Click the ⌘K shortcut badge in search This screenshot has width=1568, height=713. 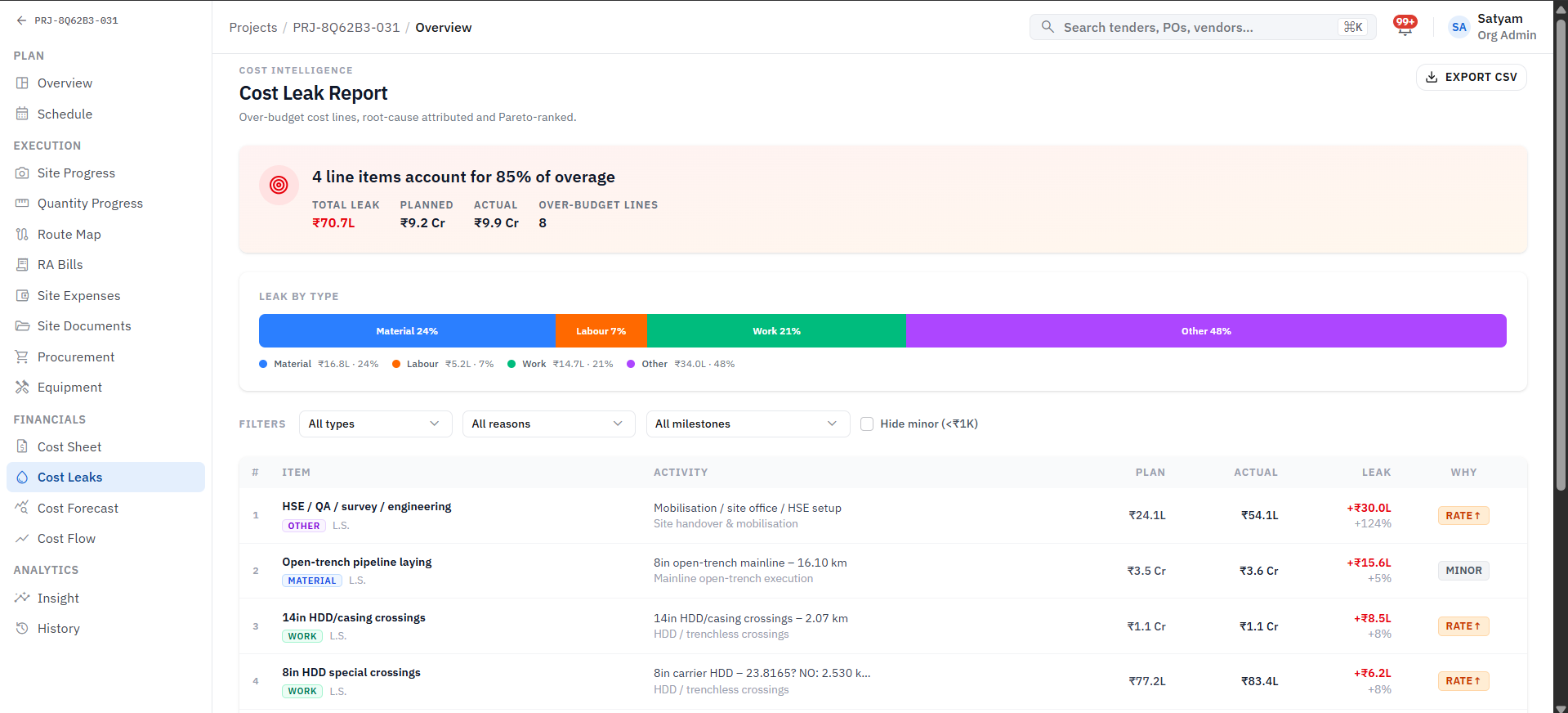click(1353, 27)
